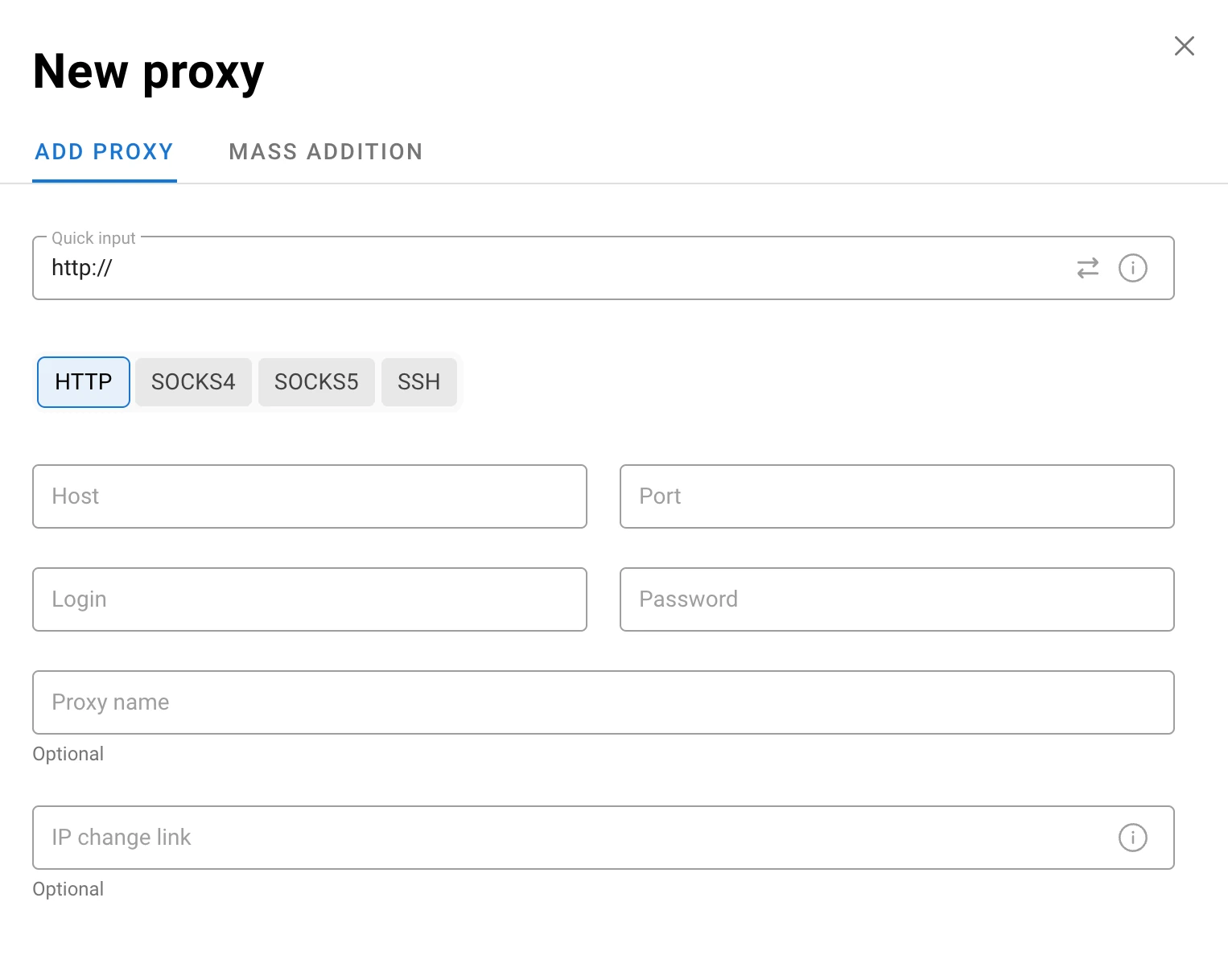This screenshot has height=980, width=1228.
Task: Pick the SSH proxy type
Action: click(x=419, y=382)
